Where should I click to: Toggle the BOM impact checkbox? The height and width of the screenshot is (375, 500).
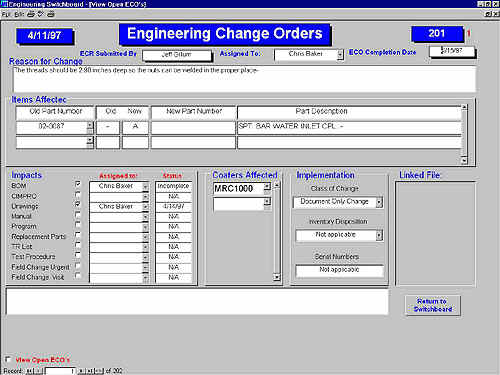click(78, 184)
